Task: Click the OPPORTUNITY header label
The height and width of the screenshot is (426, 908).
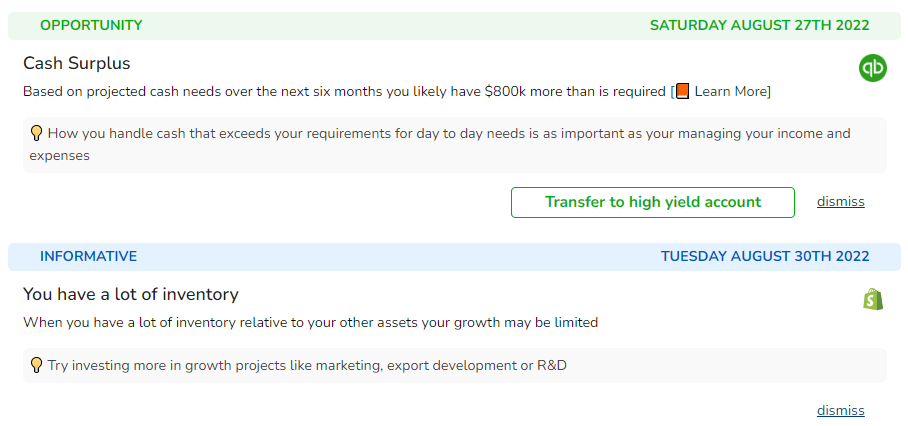Action: [91, 25]
